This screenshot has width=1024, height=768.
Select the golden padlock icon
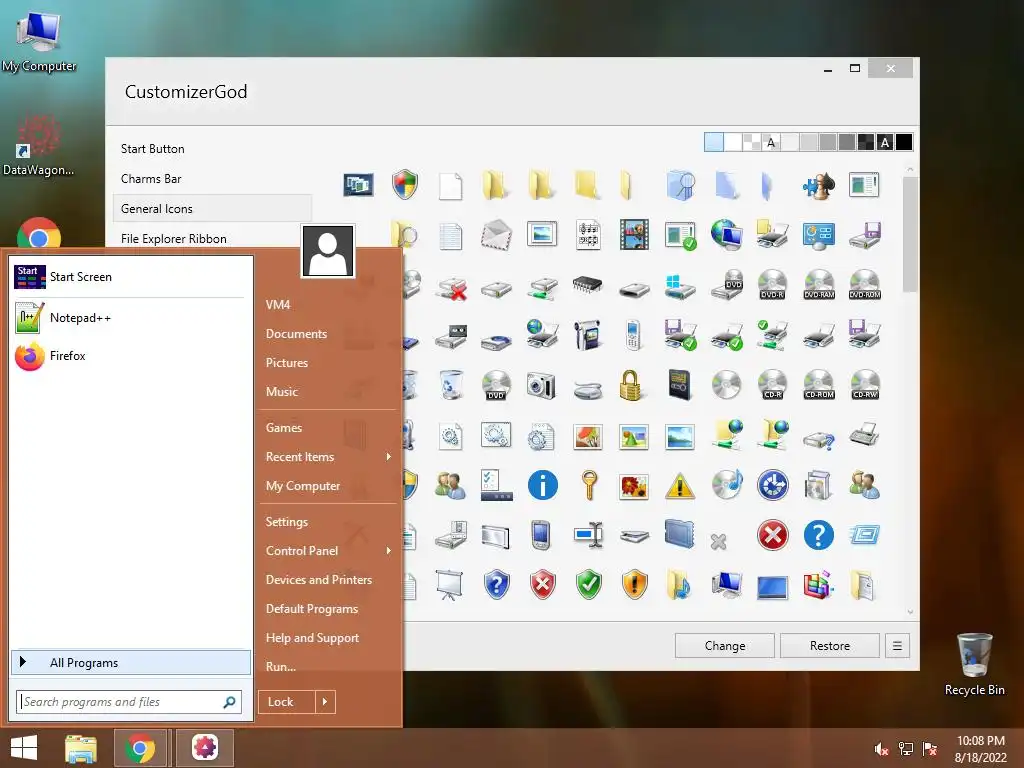point(630,385)
